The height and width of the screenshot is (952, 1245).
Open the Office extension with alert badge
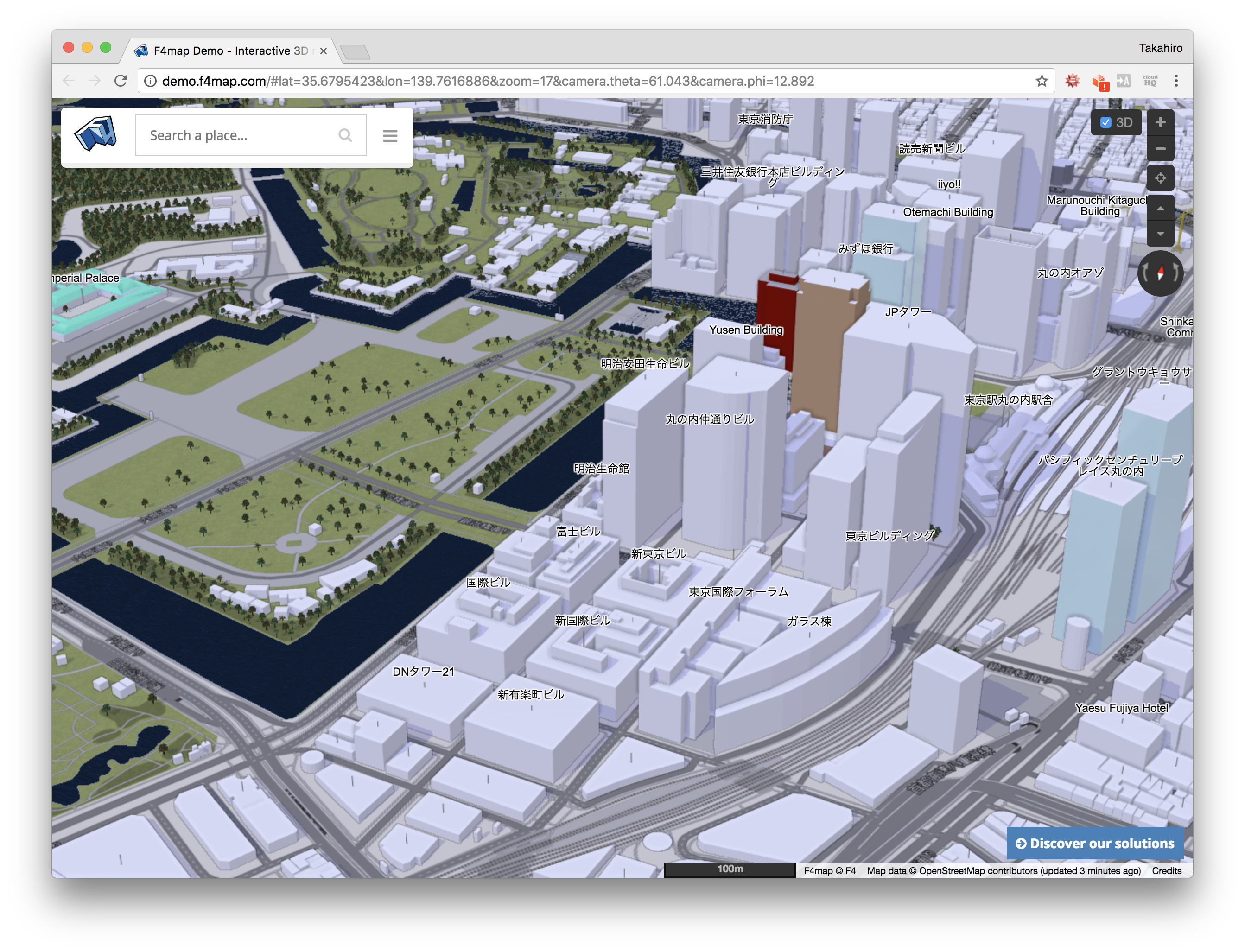click(x=1099, y=82)
